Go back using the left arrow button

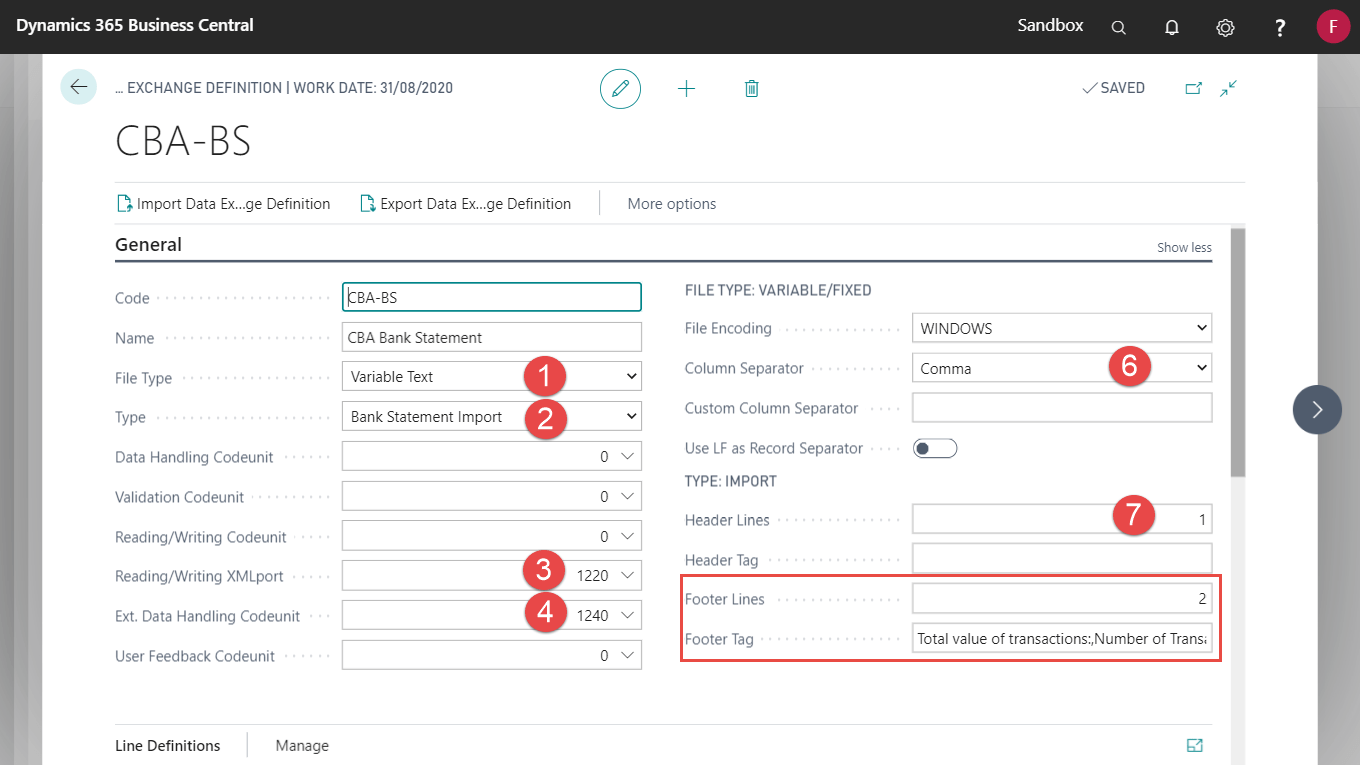(x=79, y=87)
